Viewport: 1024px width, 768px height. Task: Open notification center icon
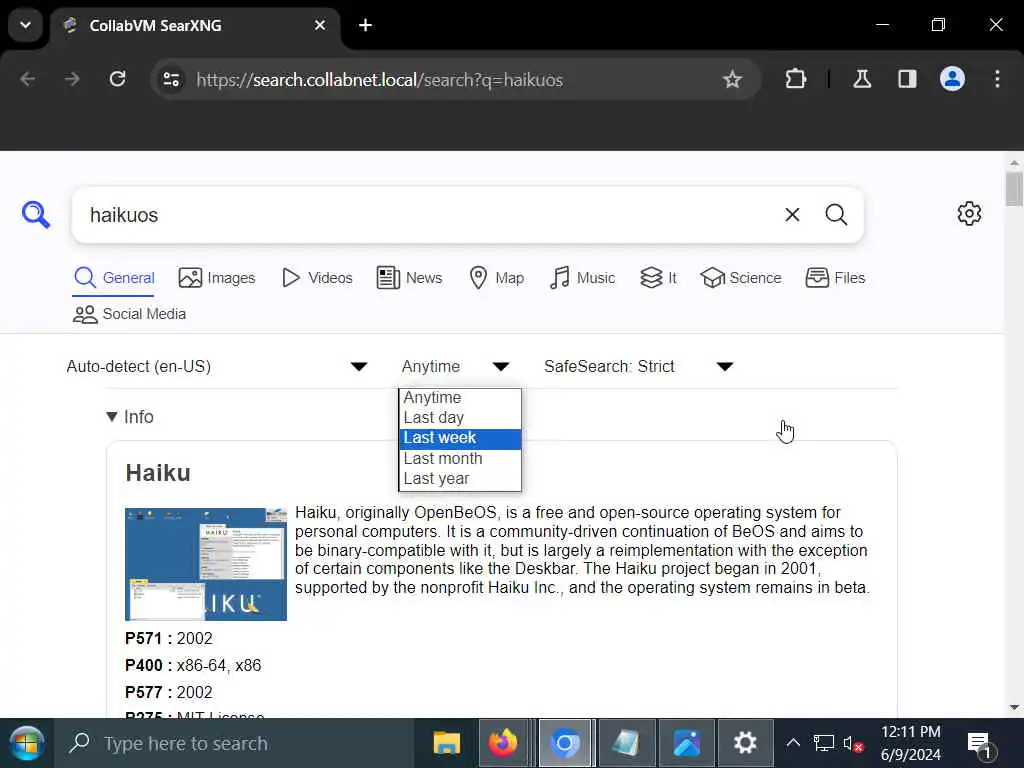980,744
